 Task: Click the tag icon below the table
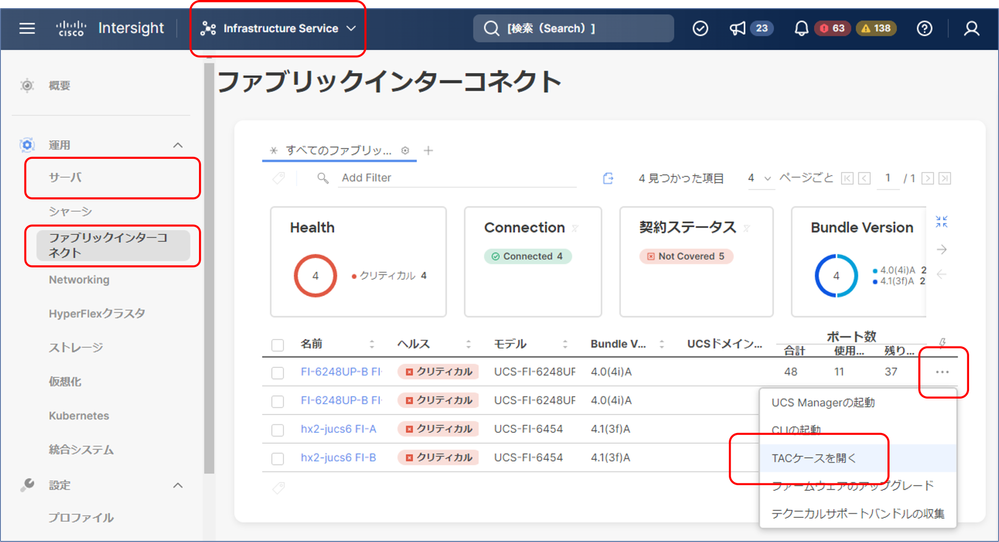[278, 489]
